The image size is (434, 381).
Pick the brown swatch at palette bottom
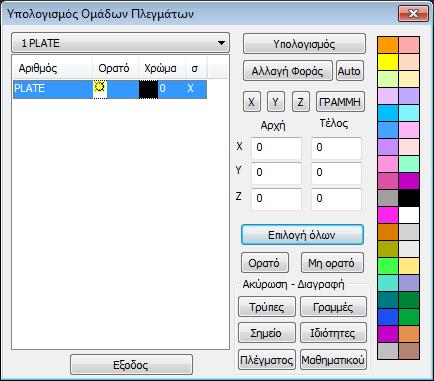tap(409, 351)
